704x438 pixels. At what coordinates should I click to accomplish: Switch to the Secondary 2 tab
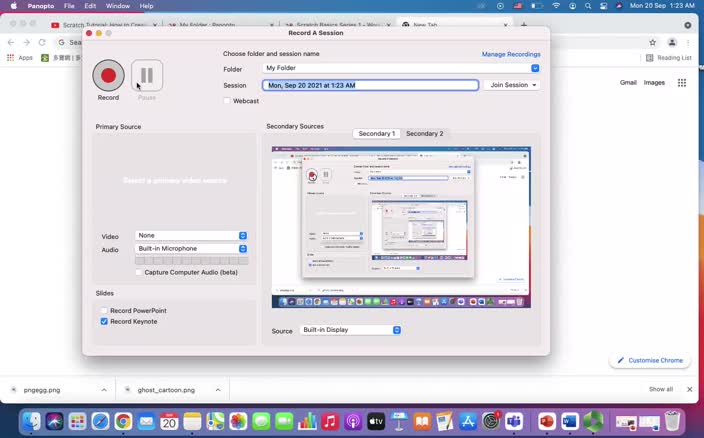(x=424, y=133)
